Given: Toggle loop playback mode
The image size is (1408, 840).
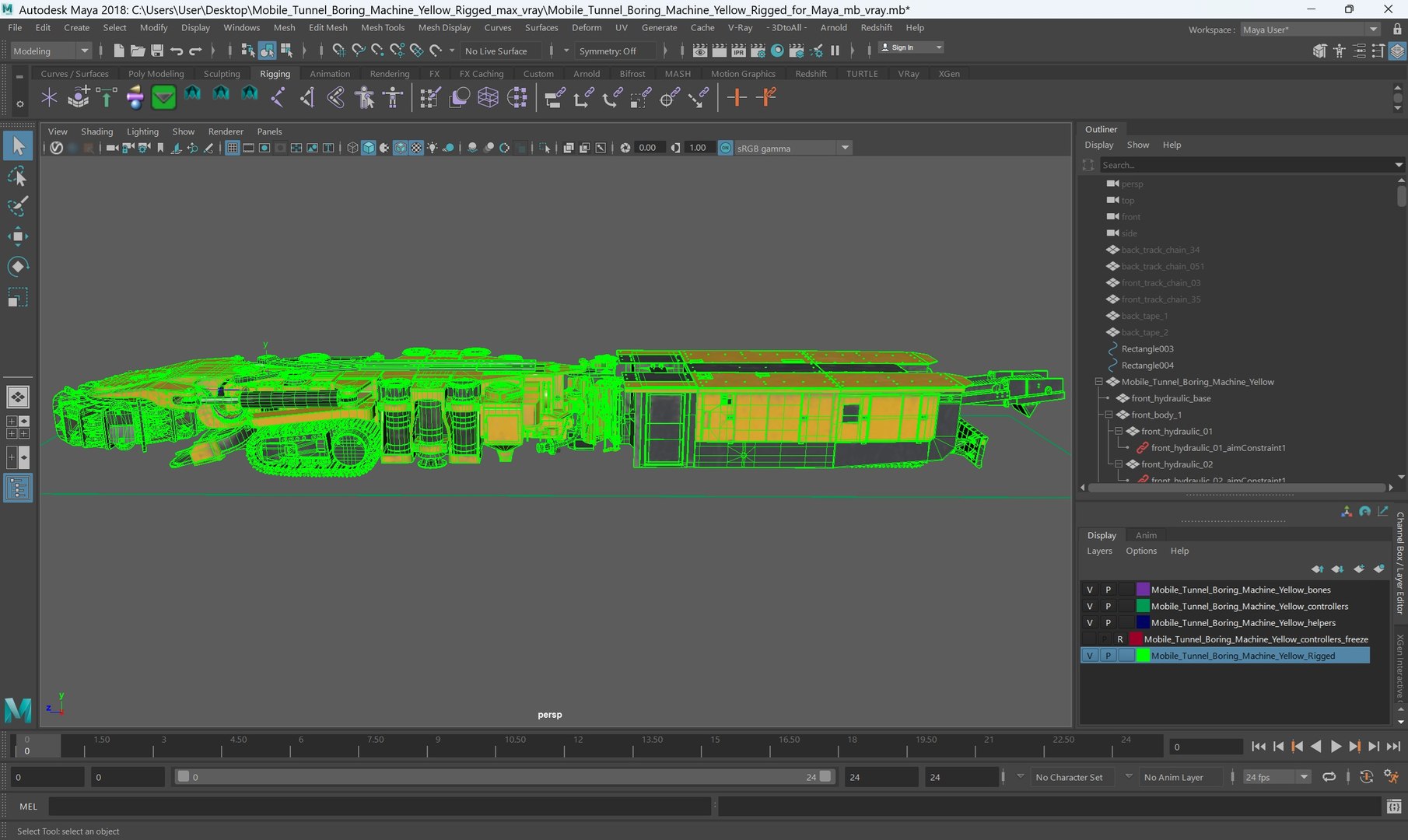Looking at the screenshot, I should click(1329, 777).
